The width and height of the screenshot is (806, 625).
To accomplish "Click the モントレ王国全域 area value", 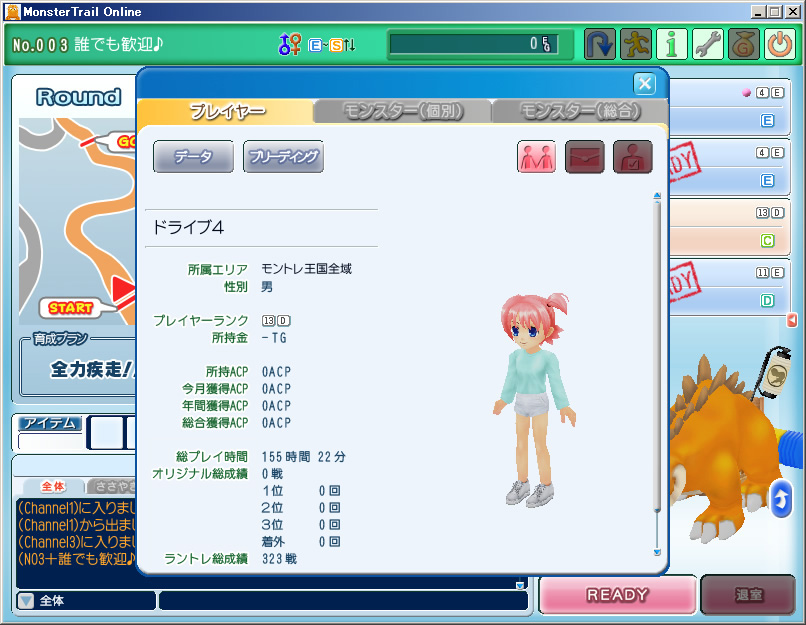I will point(306,268).
